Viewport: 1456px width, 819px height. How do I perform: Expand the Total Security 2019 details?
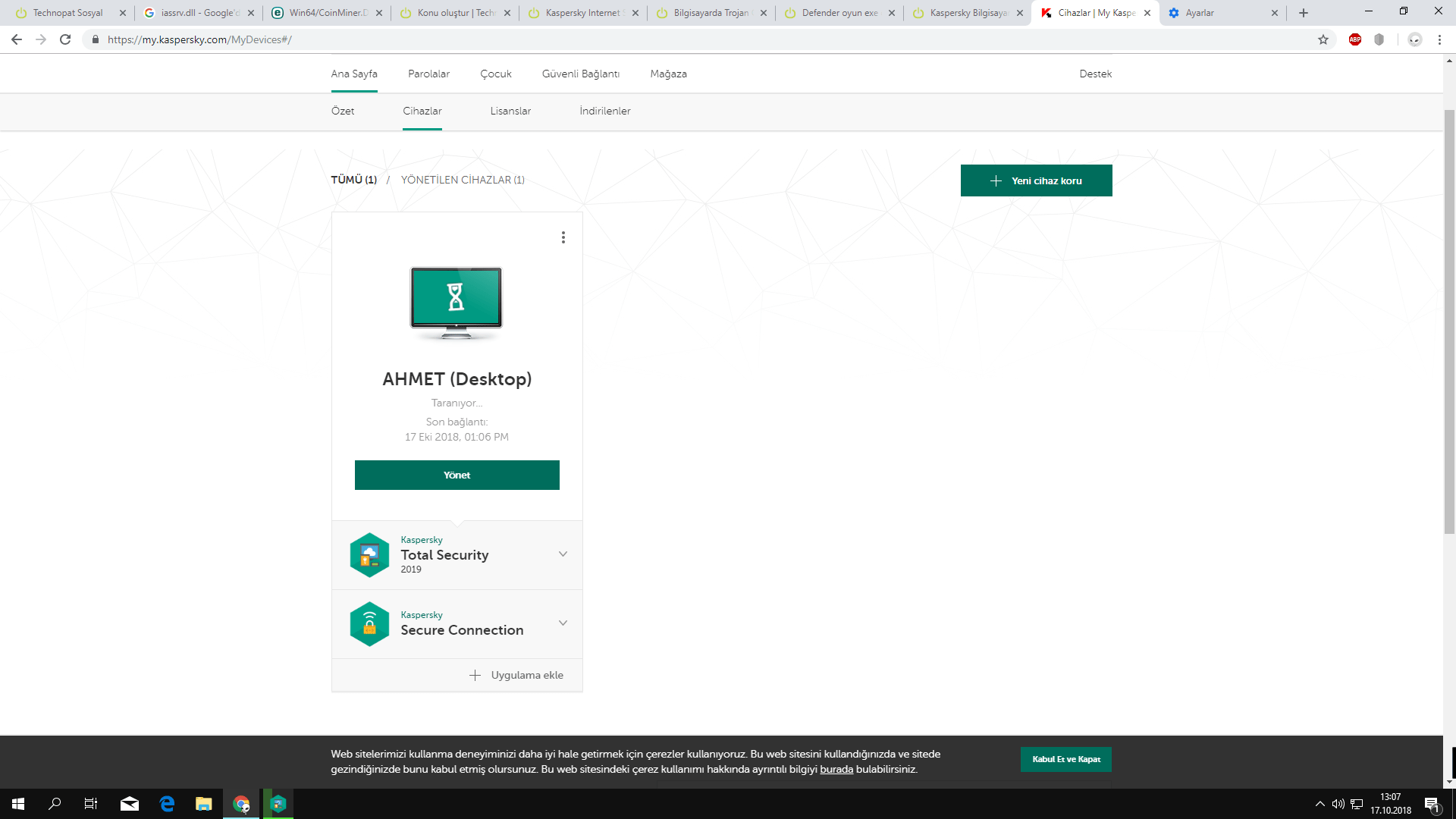click(x=563, y=554)
